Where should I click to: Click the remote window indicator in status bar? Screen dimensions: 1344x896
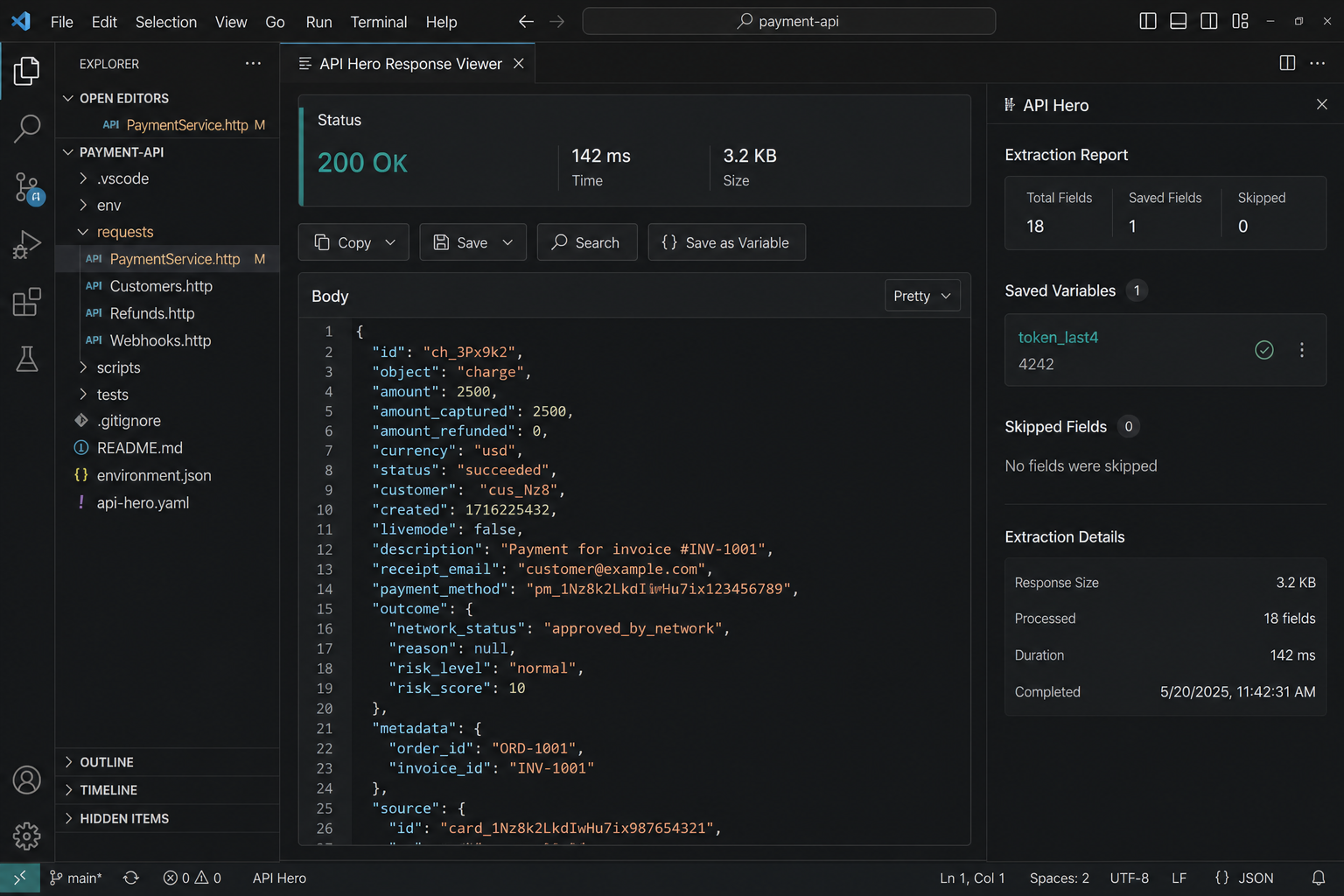pyautogui.click(x=19, y=878)
